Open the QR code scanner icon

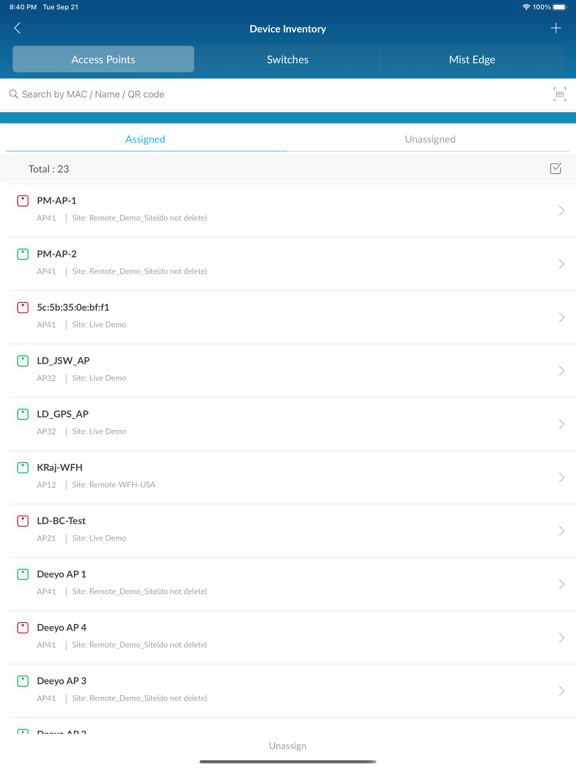[x=560, y=94]
